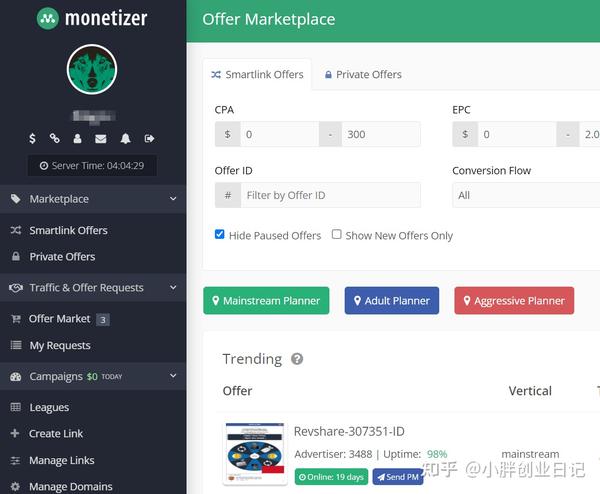The height and width of the screenshot is (494, 600).
Task: Click the Trending help question icon
Action: pos(297,359)
